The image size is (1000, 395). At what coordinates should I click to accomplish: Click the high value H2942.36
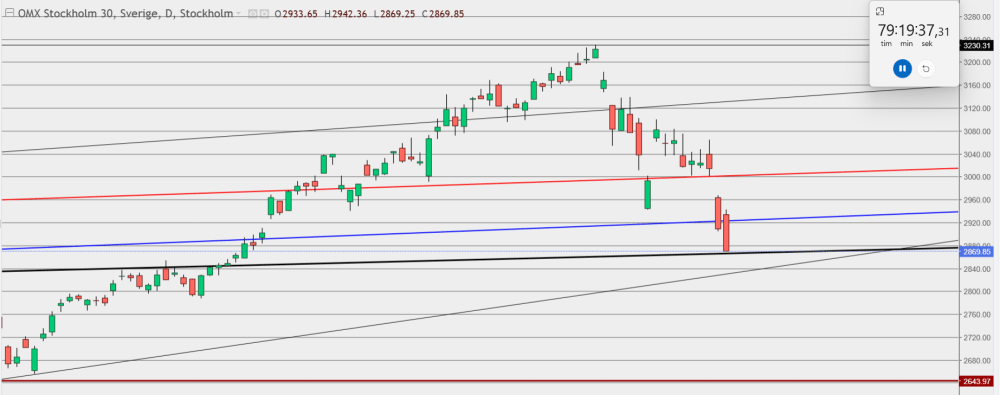(346, 13)
